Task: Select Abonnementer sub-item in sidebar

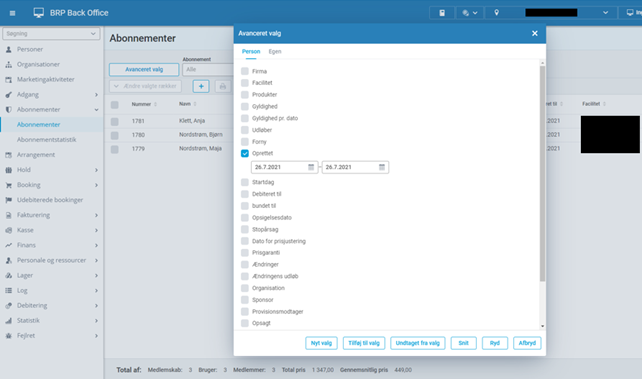Action: 38,125
